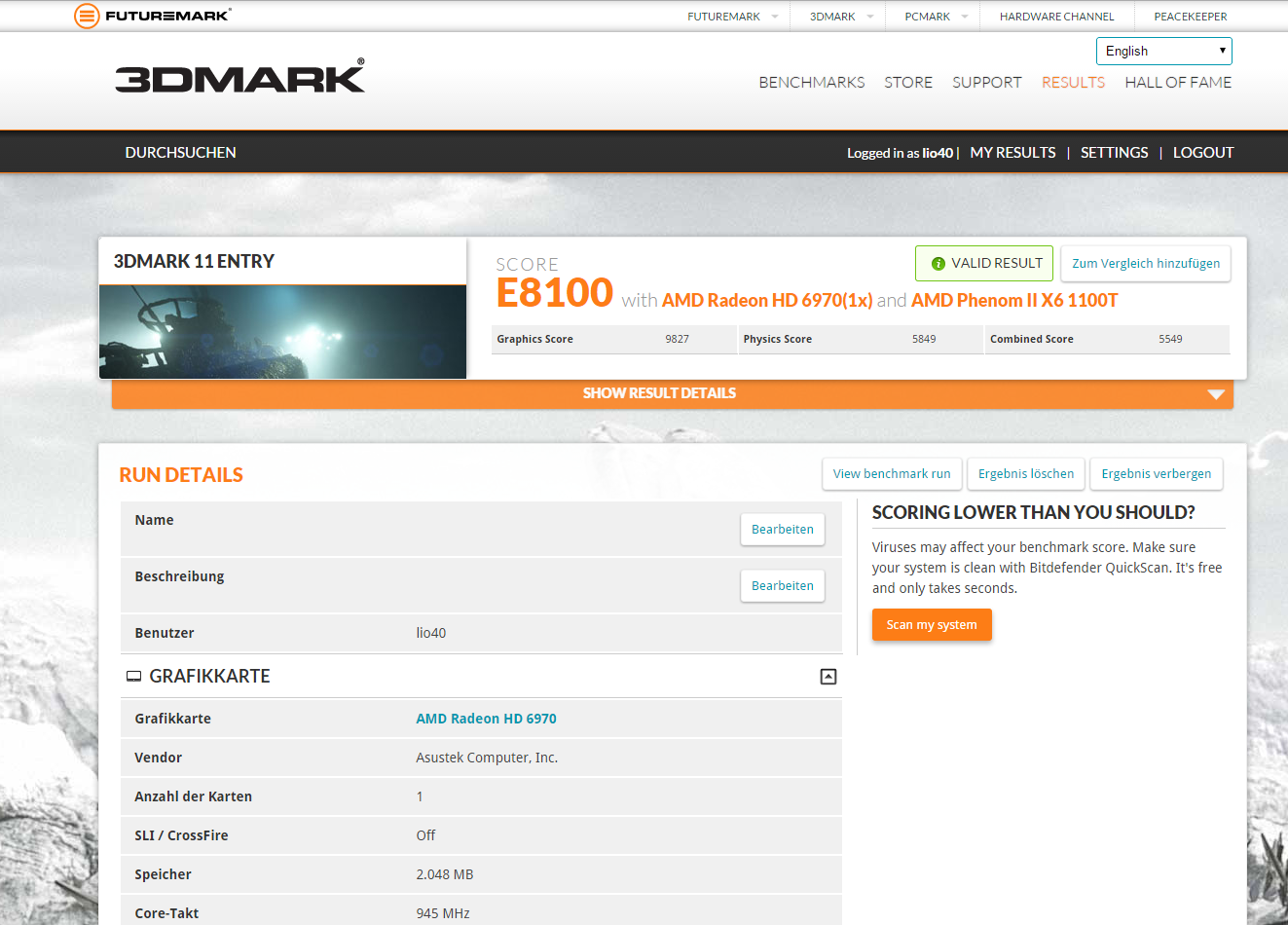Click AMD Phenom II X6 1100T text

pyautogui.click(x=1014, y=301)
